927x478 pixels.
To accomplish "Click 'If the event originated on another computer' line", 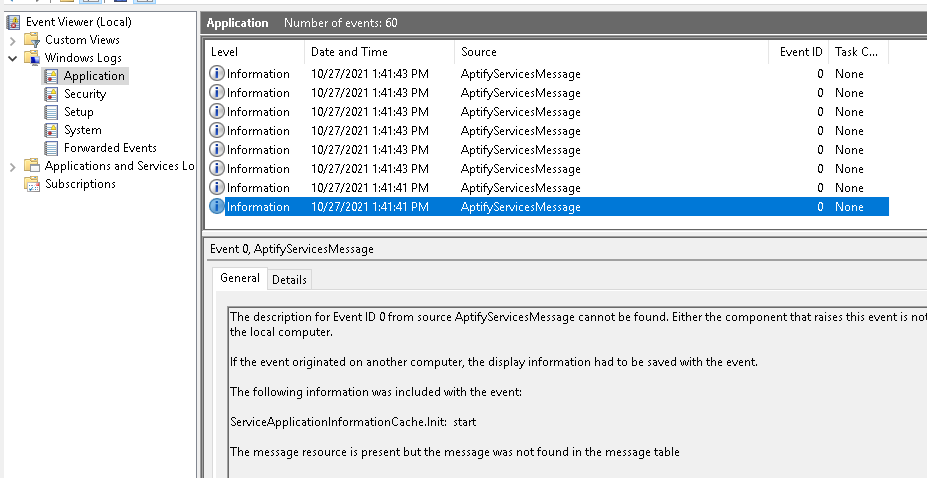I will (494, 362).
